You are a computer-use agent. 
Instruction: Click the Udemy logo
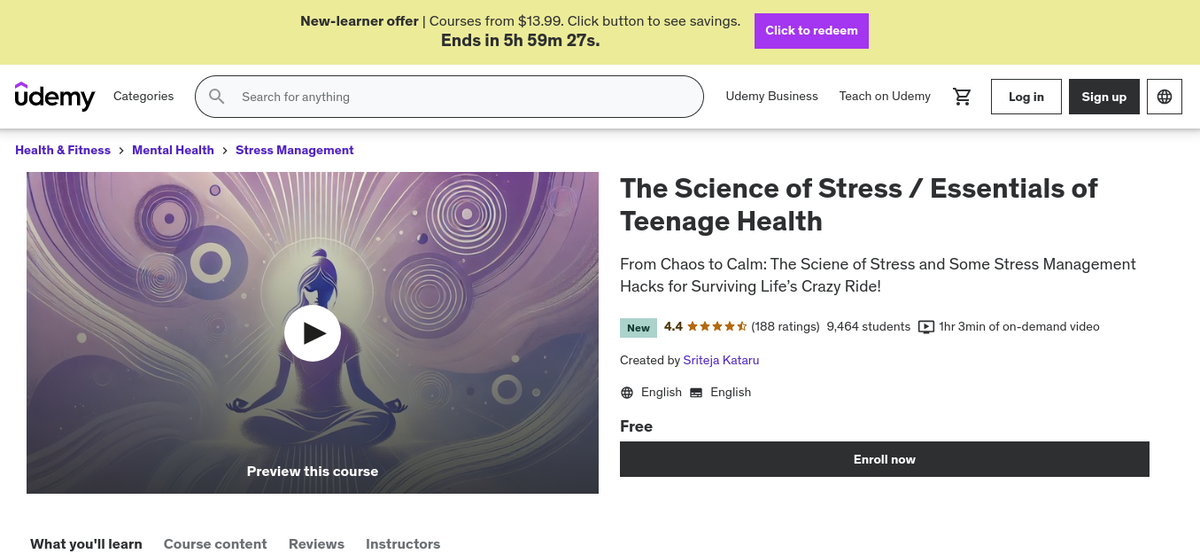click(55, 96)
